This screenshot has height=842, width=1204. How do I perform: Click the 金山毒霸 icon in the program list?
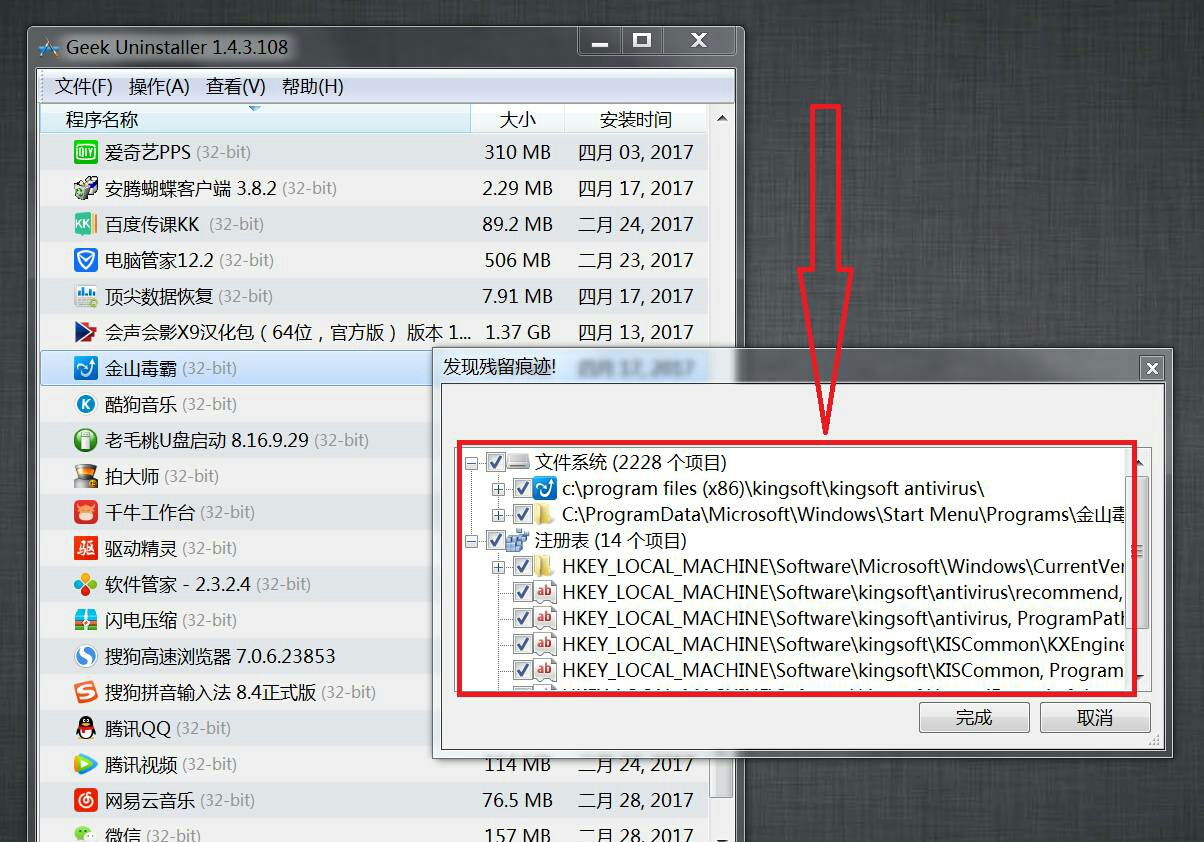[x=86, y=368]
